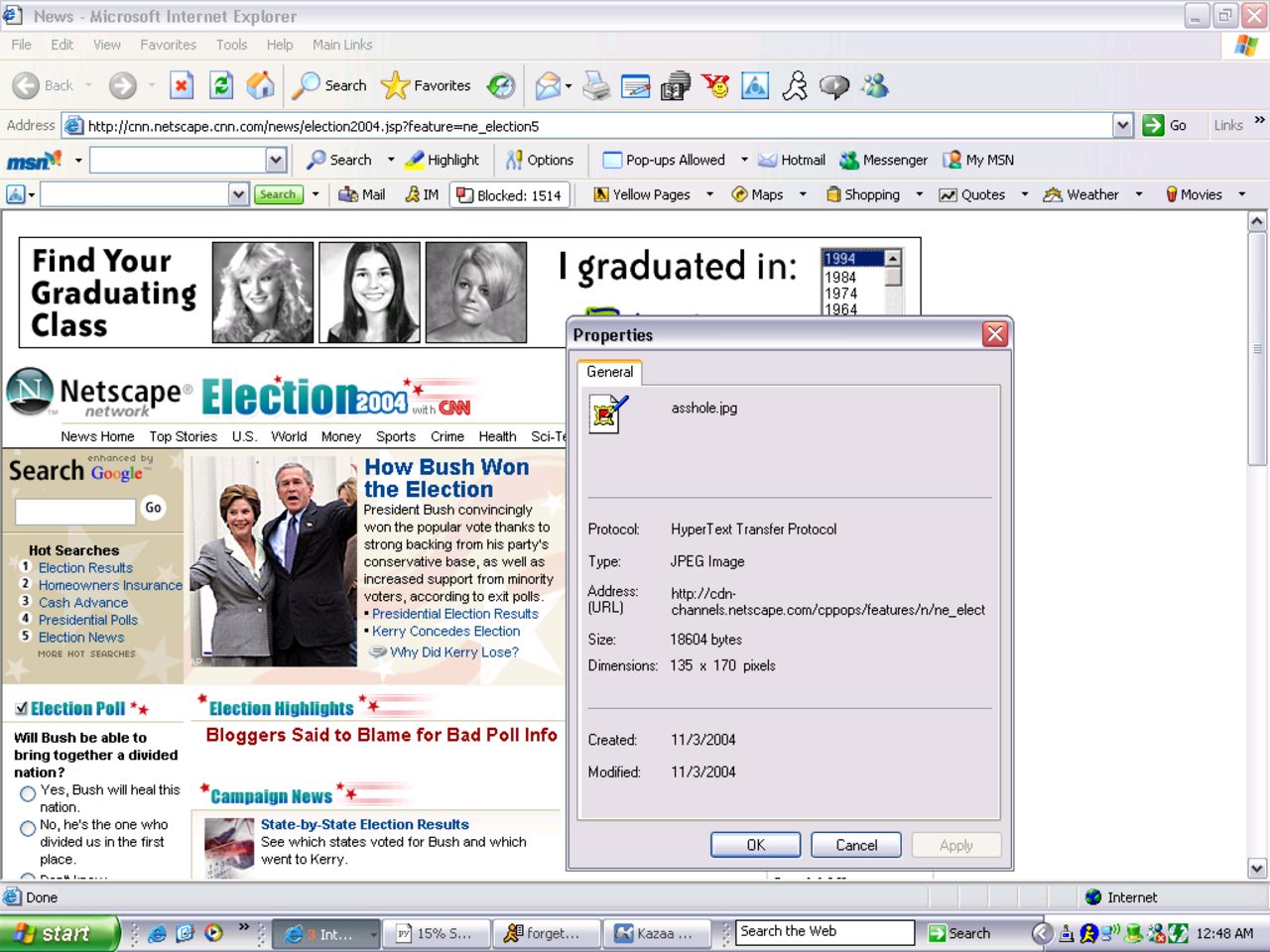Switch to the Kazaa taskbar button

656,933
